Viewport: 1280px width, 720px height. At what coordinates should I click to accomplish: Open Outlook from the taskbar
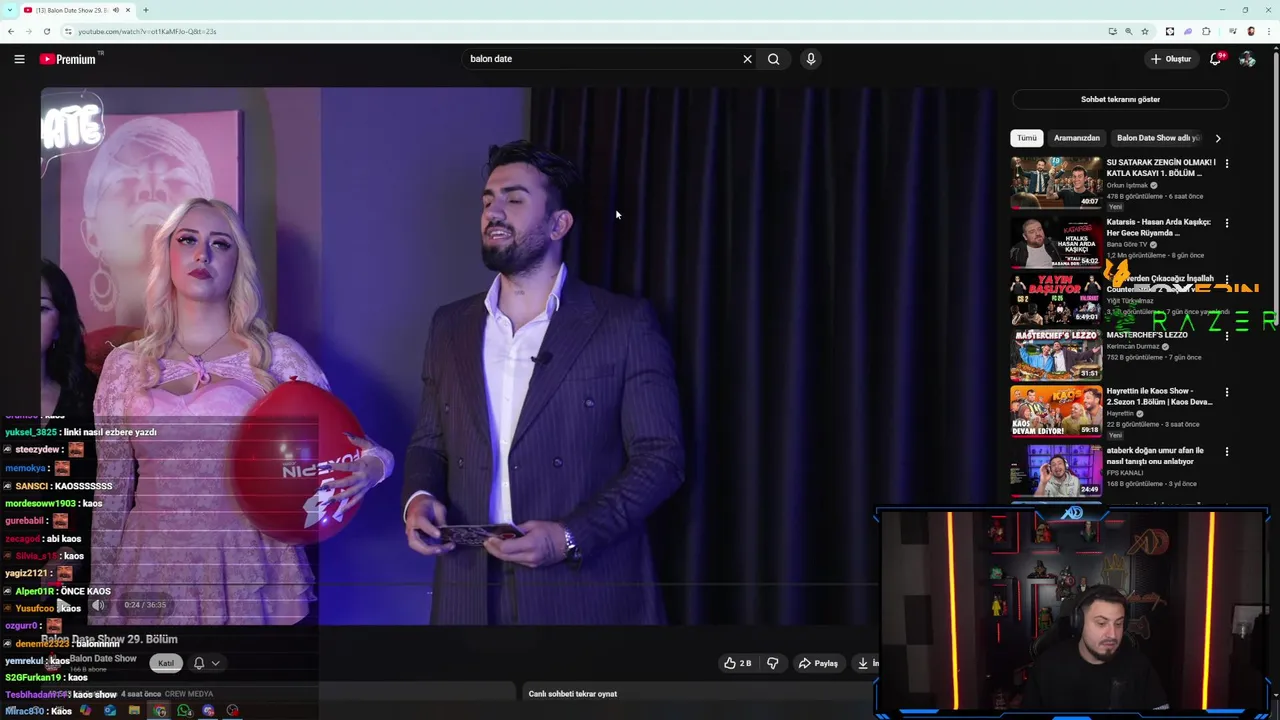coord(109,711)
